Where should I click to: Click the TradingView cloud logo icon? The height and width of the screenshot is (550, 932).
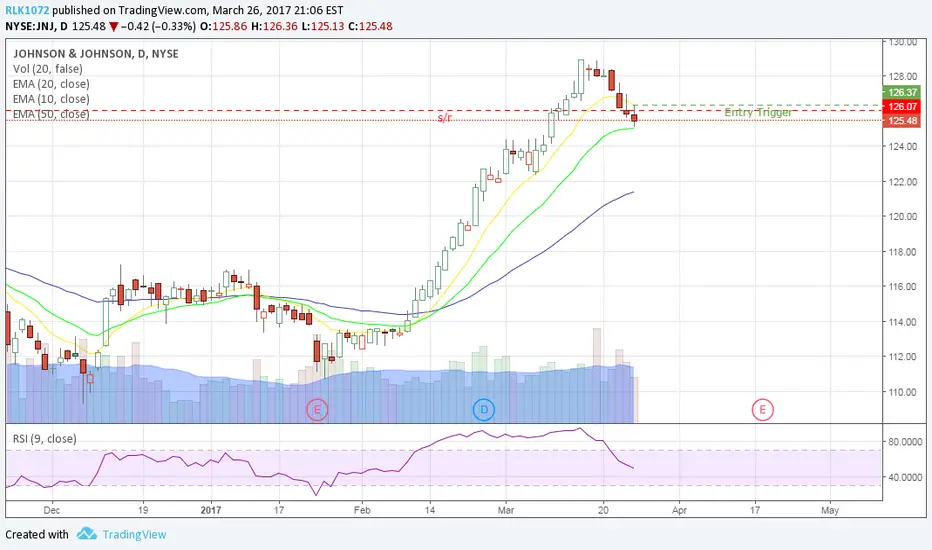point(87,533)
